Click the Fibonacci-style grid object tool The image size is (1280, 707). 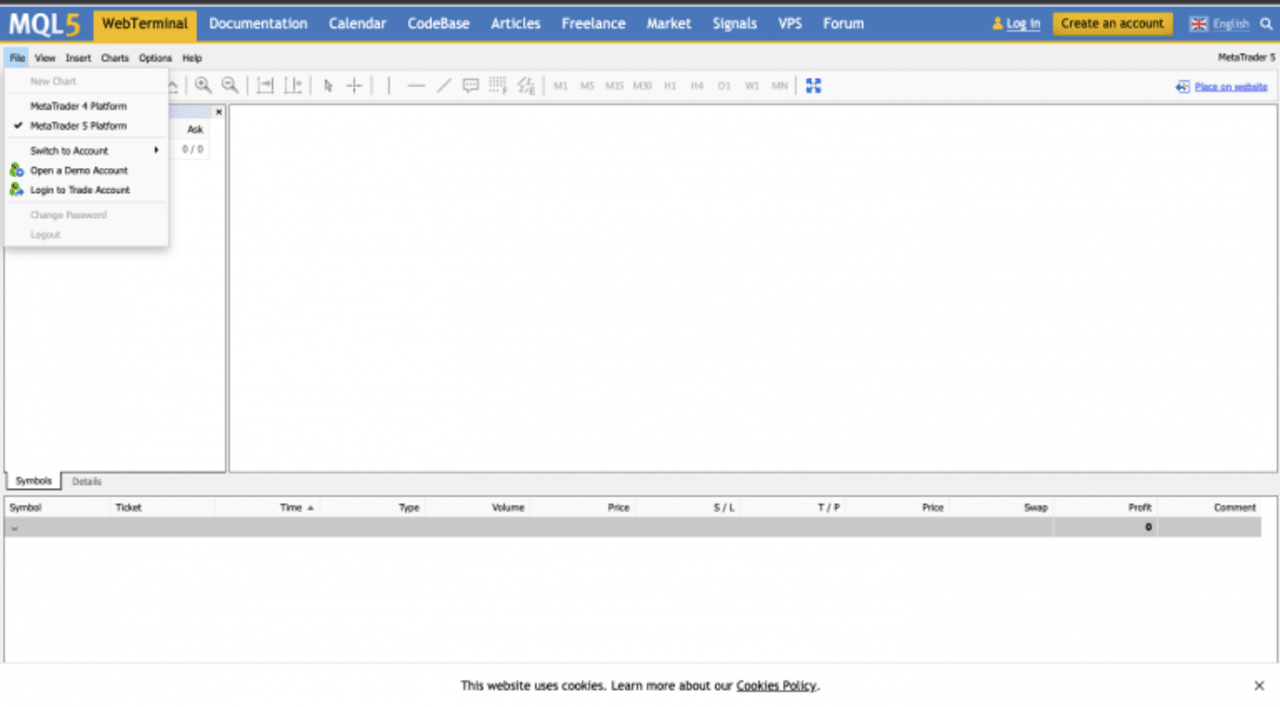click(498, 86)
